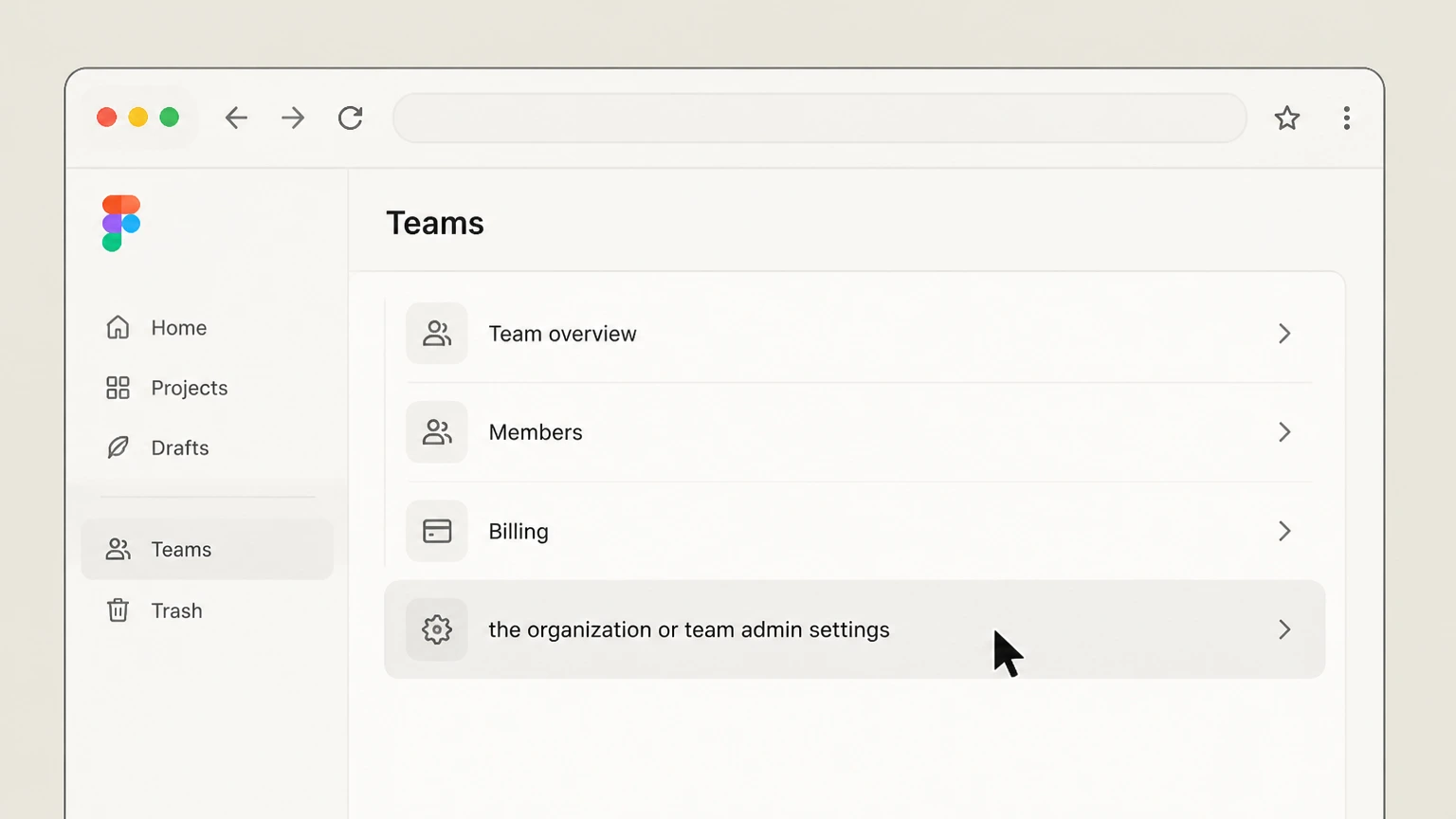Click the Teams people icon in sidebar
Image resolution: width=1456 pixels, height=819 pixels.
point(118,549)
